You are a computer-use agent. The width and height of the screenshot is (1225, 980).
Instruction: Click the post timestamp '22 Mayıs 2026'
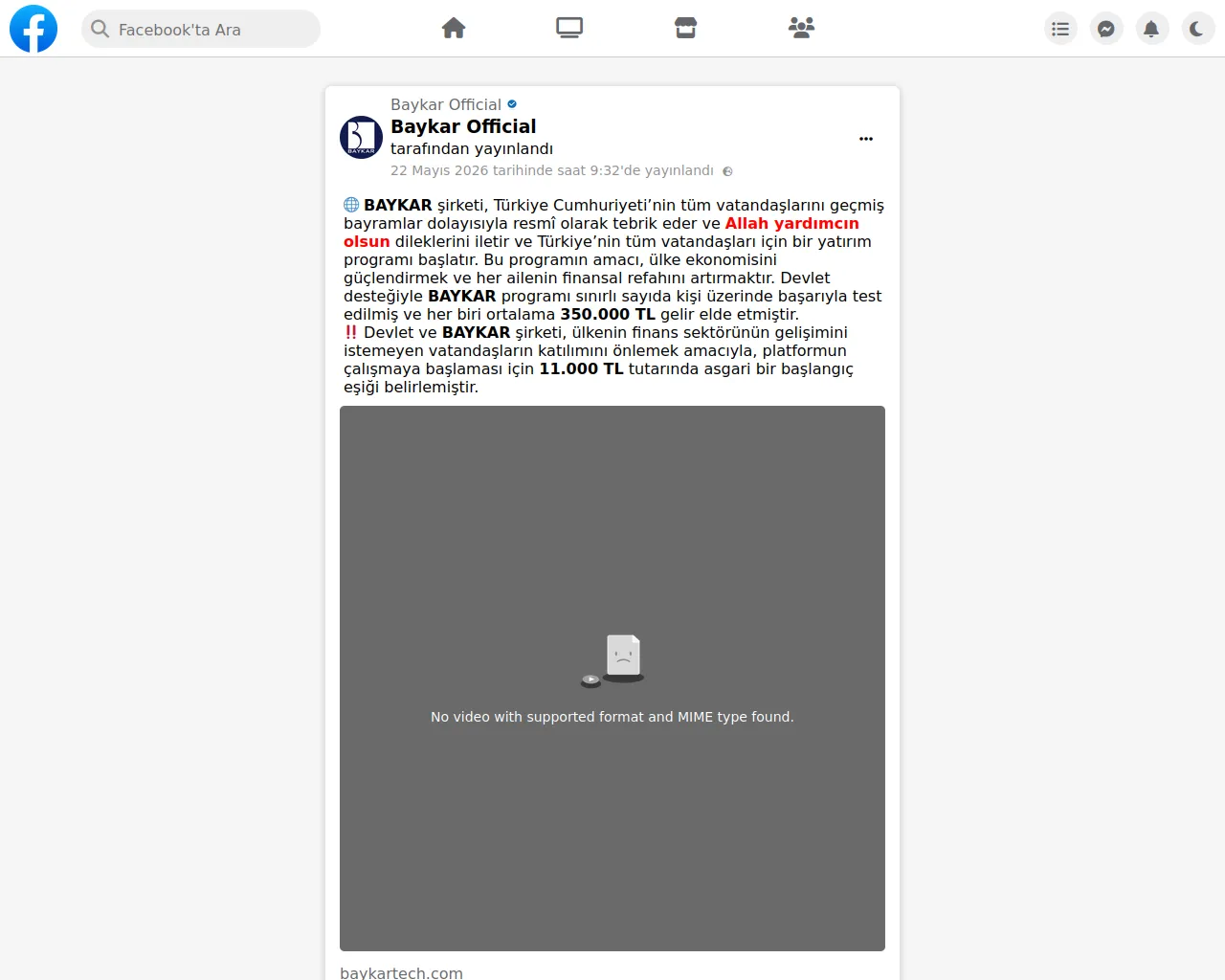[x=552, y=170]
